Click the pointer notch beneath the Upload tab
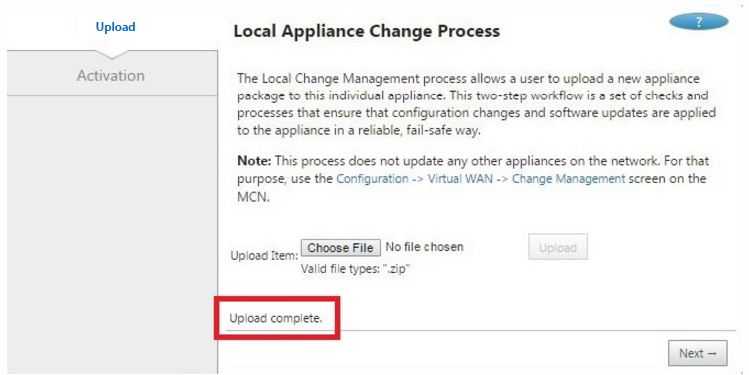The image size is (749, 375). pyautogui.click(x=111, y=54)
